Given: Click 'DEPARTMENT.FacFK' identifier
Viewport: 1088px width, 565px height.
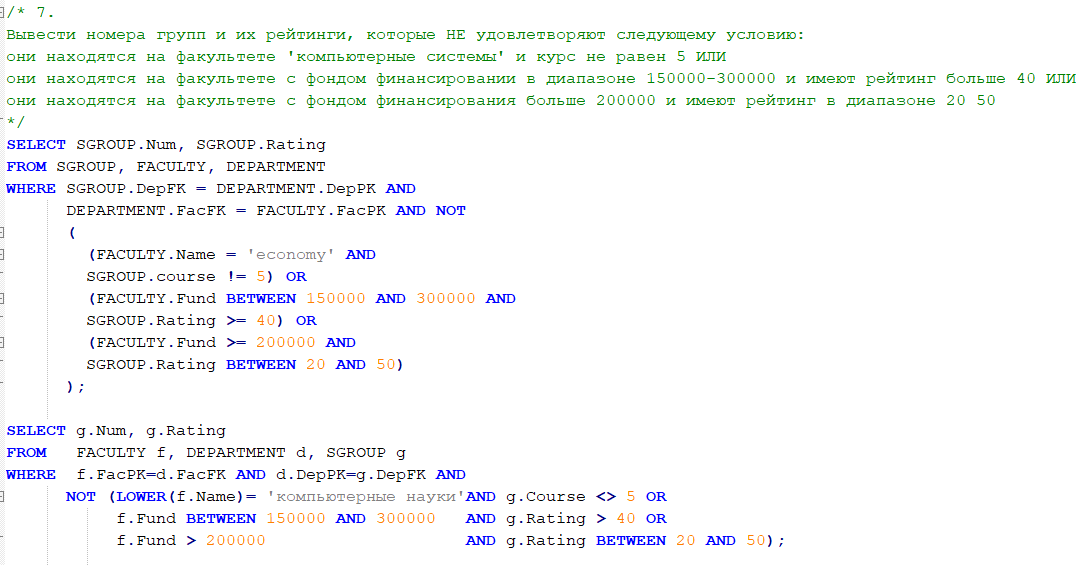Looking at the screenshot, I should 146,210.
